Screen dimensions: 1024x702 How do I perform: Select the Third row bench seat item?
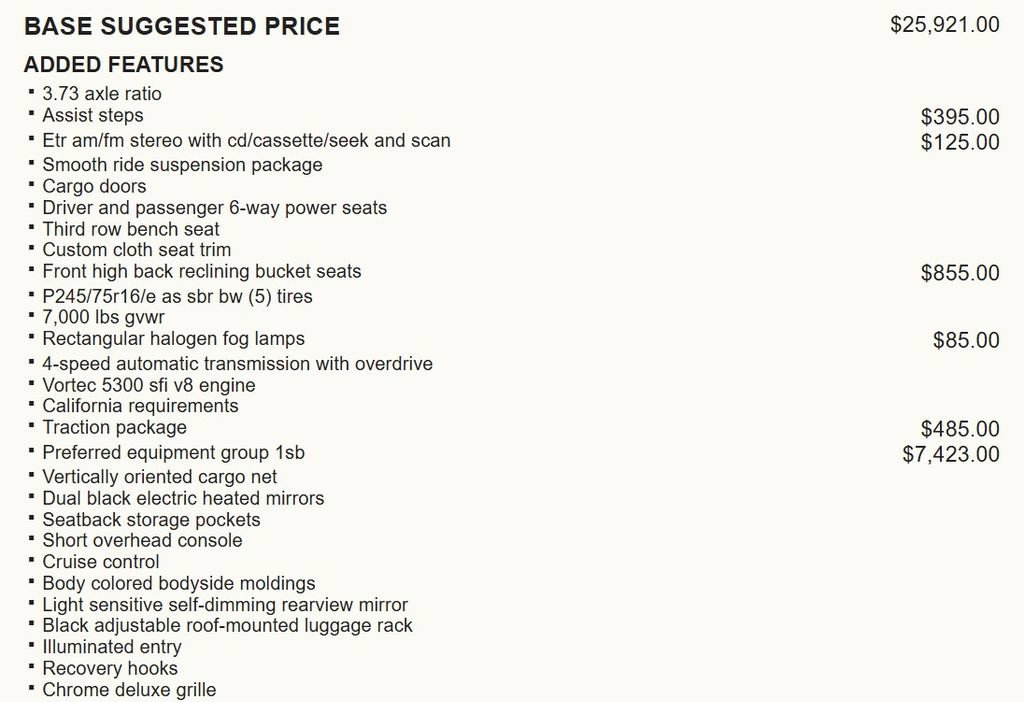point(131,229)
